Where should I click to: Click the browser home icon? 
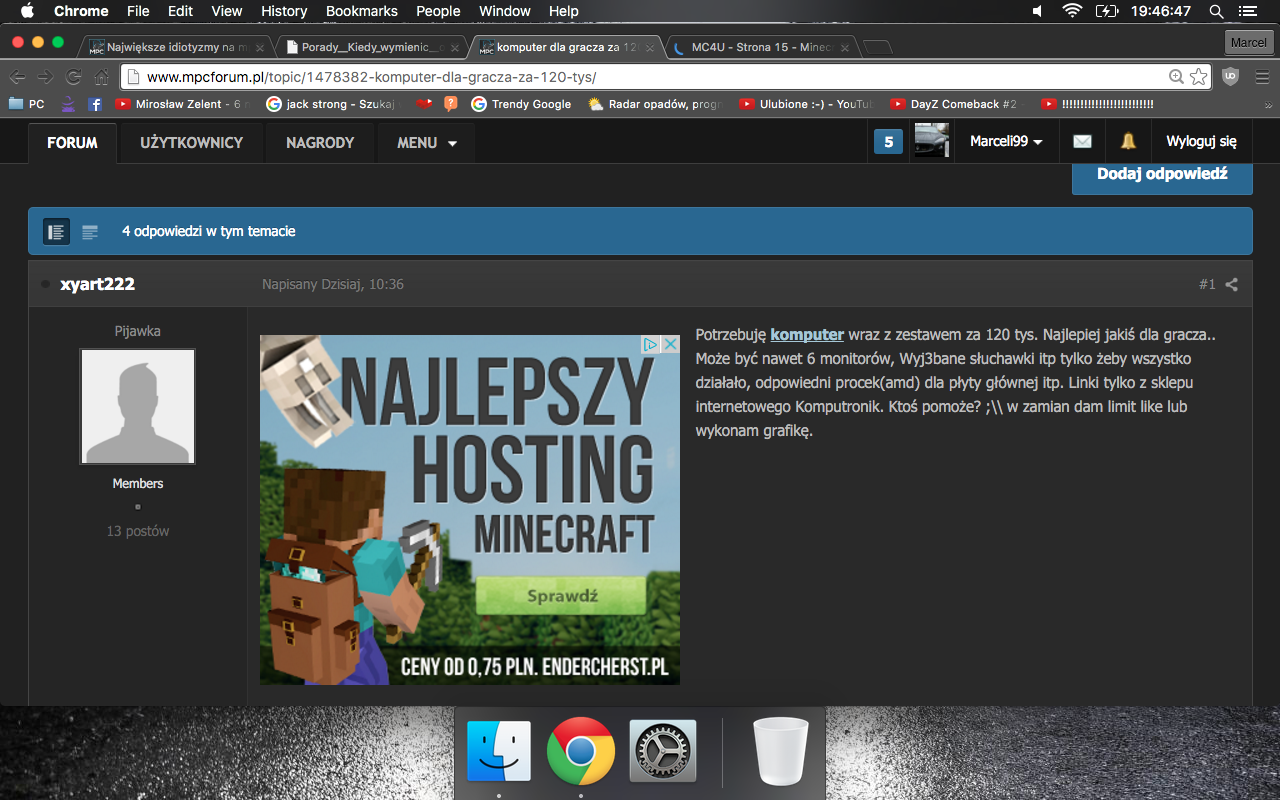[x=101, y=77]
